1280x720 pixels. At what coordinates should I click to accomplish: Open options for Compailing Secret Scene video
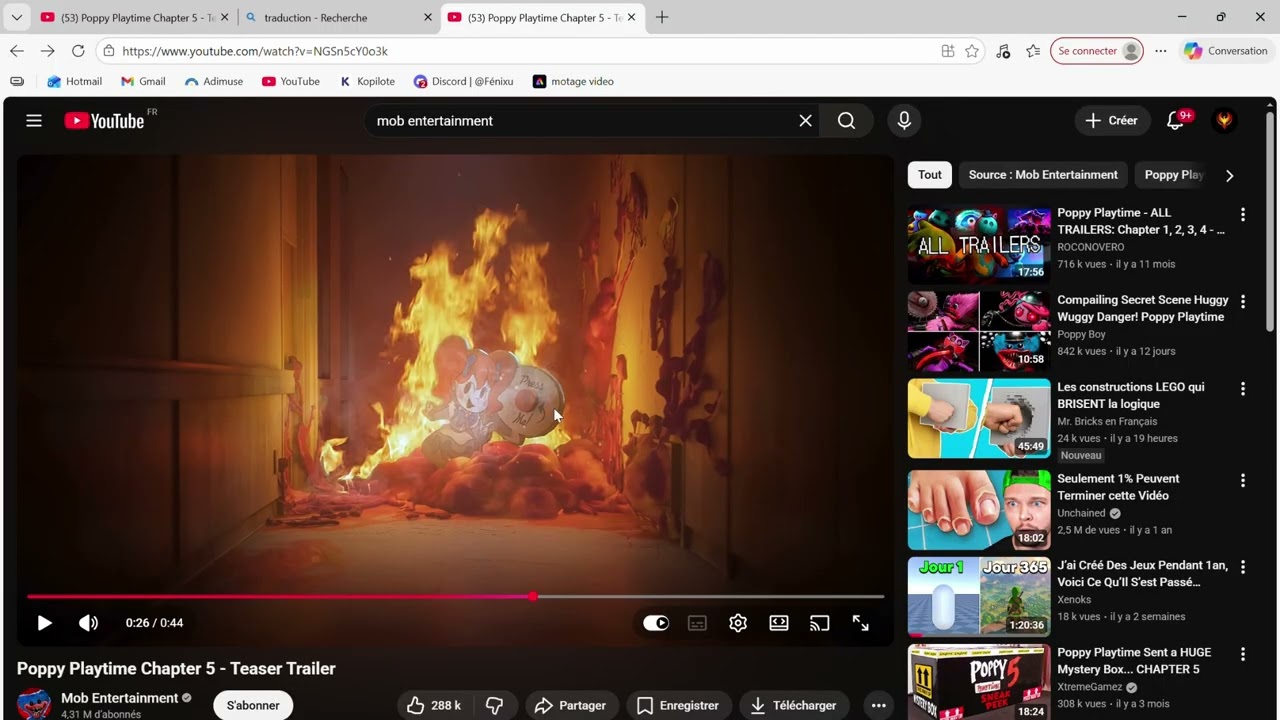pos(1243,301)
